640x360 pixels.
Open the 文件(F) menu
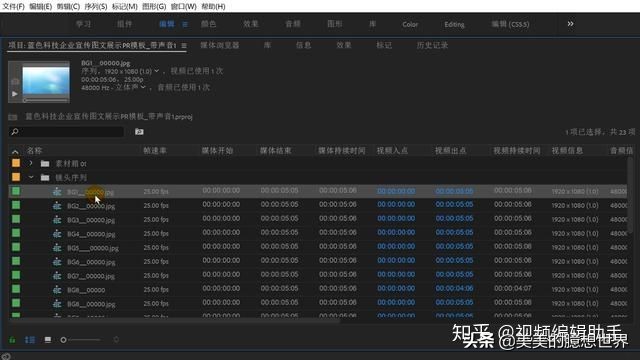pyautogui.click(x=13, y=7)
